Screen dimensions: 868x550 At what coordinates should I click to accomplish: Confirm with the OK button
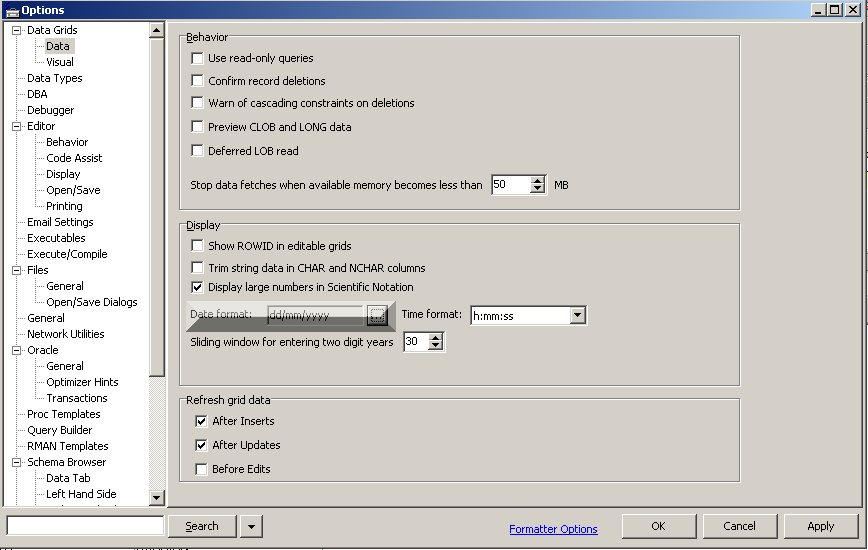pyautogui.click(x=659, y=526)
